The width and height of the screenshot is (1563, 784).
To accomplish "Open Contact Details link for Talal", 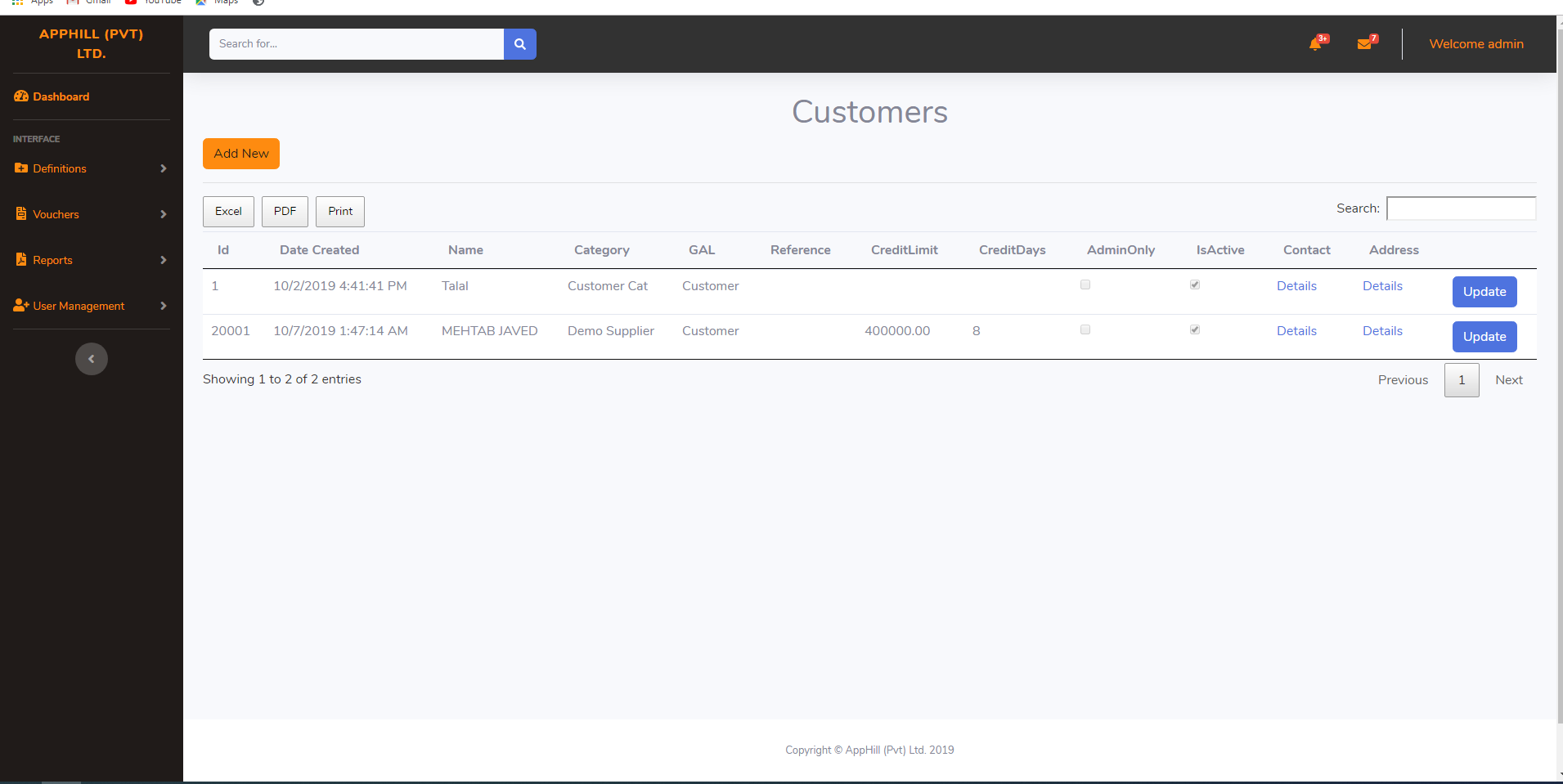I will tap(1296, 286).
